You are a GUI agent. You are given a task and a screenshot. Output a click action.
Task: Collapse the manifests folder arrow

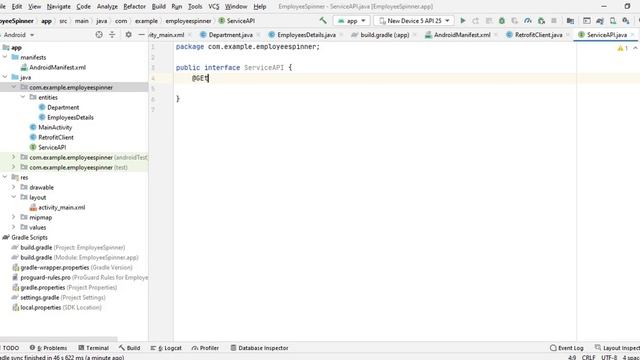[x=5, y=57]
